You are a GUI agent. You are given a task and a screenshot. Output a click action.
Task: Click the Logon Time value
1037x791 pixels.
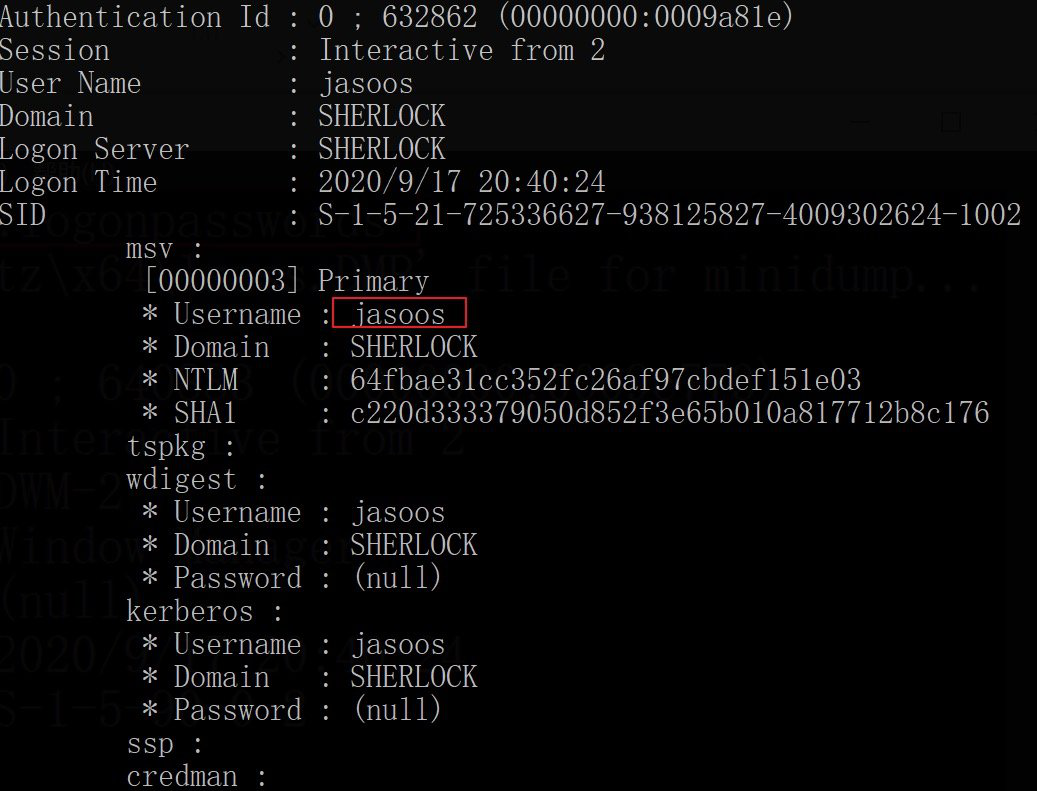click(461, 182)
